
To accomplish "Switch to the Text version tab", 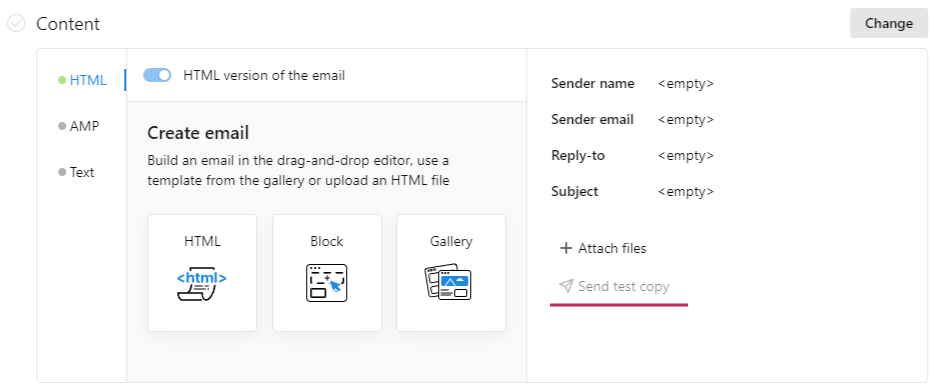I will pos(82,172).
